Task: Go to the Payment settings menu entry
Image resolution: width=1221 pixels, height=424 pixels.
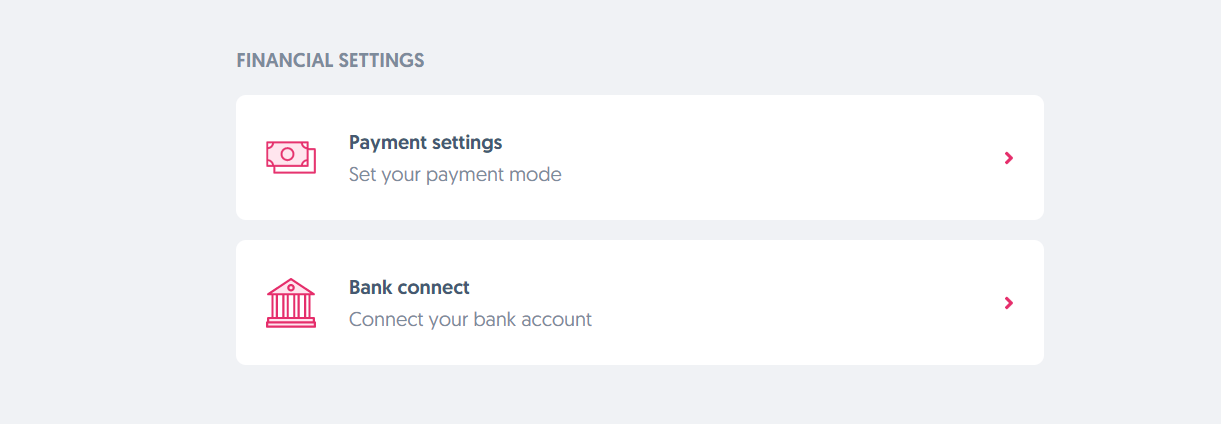Action: tap(639, 157)
